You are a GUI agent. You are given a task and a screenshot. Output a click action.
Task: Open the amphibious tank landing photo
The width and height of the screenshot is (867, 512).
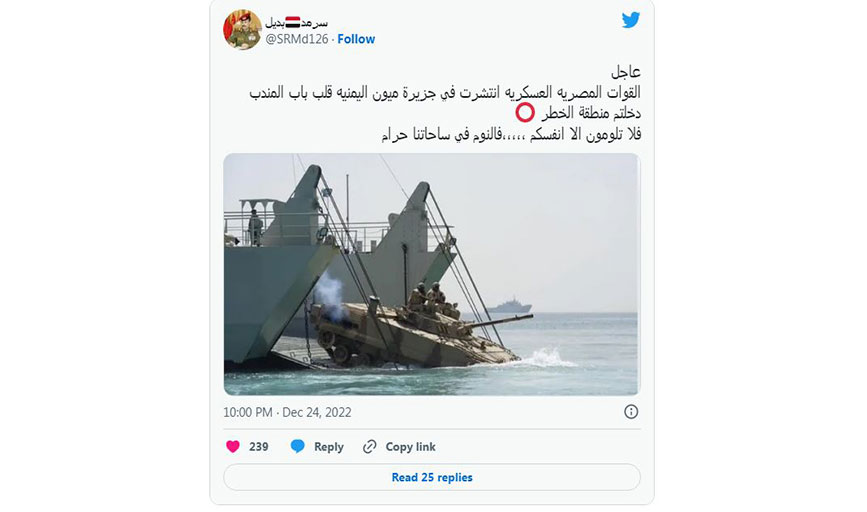tap(432, 274)
